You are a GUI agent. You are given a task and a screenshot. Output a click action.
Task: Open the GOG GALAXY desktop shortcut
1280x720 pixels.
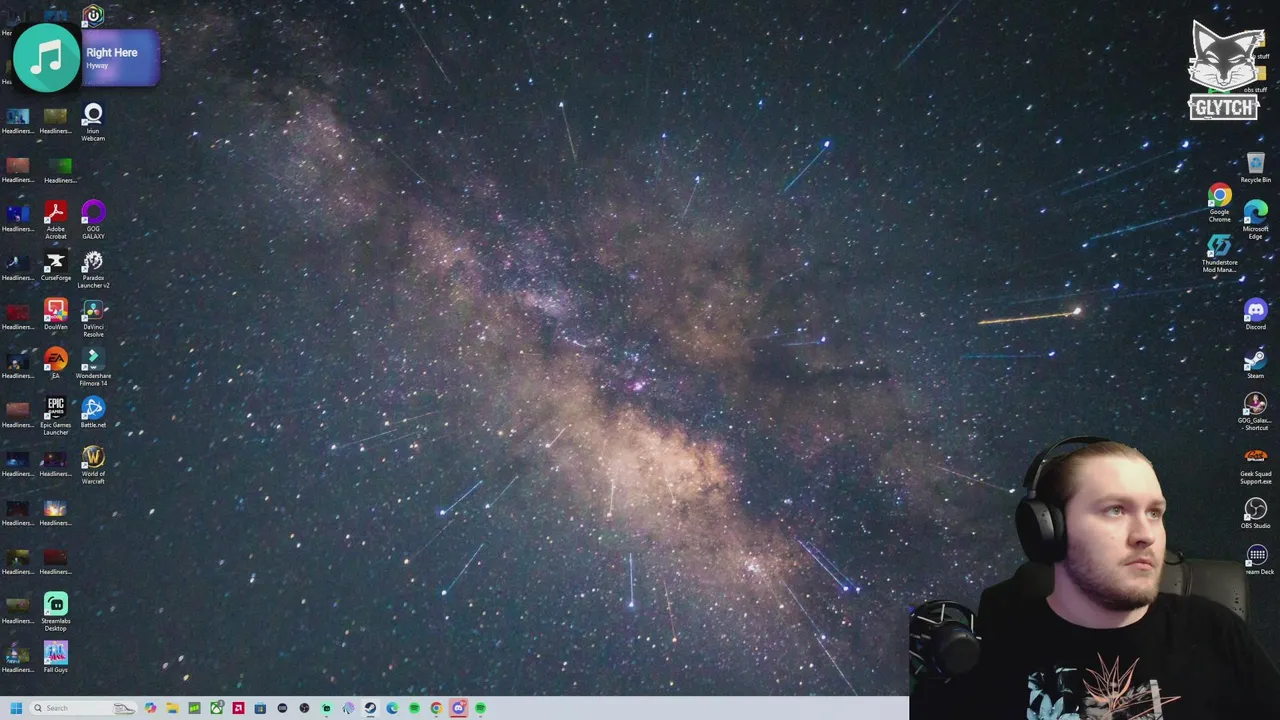pos(93,220)
